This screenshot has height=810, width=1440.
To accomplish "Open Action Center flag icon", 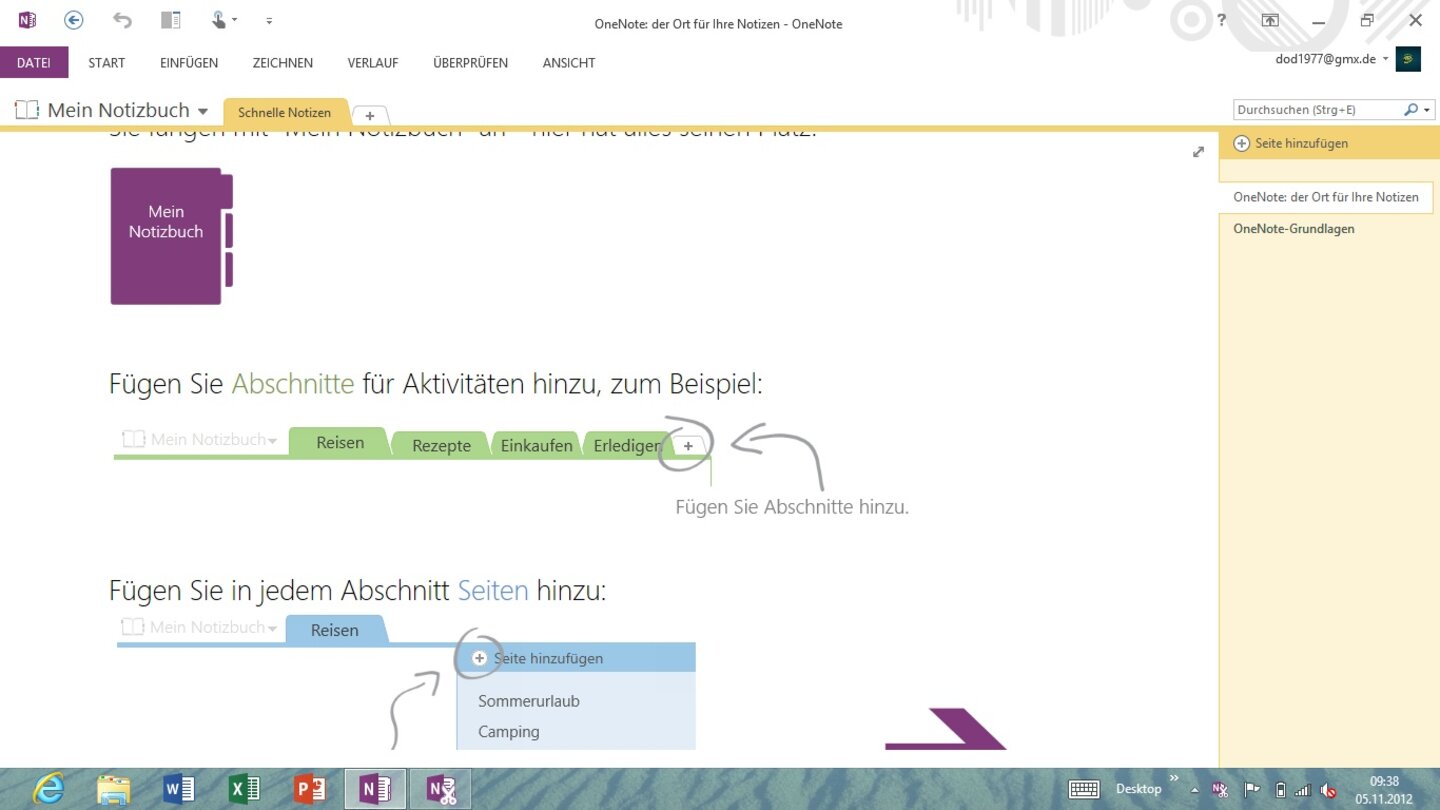I will [1251, 789].
